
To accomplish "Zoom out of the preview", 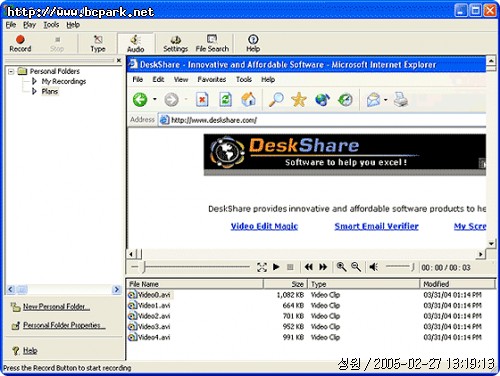I will coord(356,267).
